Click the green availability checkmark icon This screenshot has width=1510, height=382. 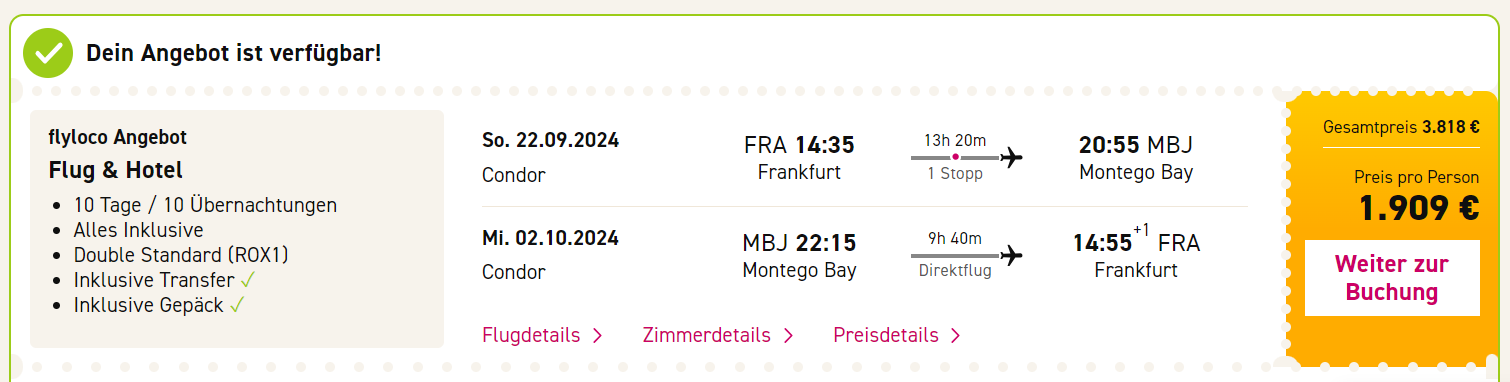48,53
